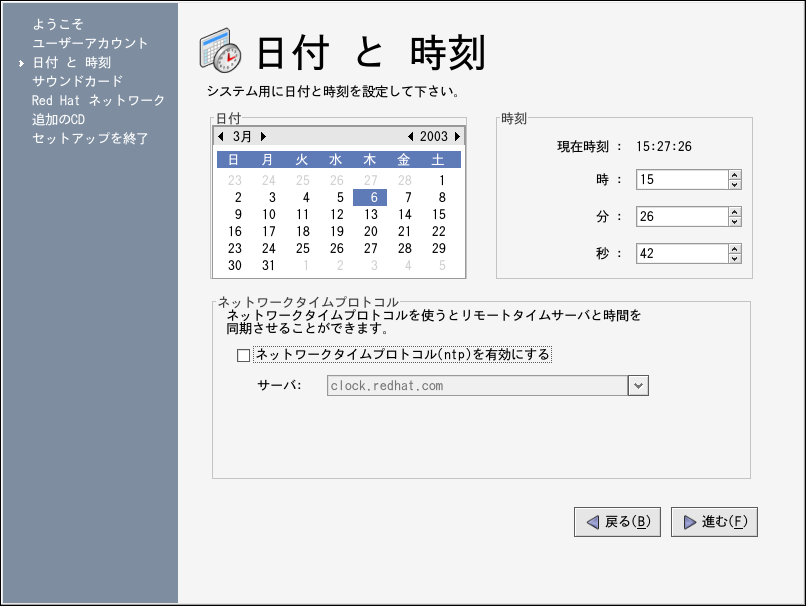Screen dimensions: 806x606
Task: Click the clock.redhat.com server field
Action: pos(476,386)
